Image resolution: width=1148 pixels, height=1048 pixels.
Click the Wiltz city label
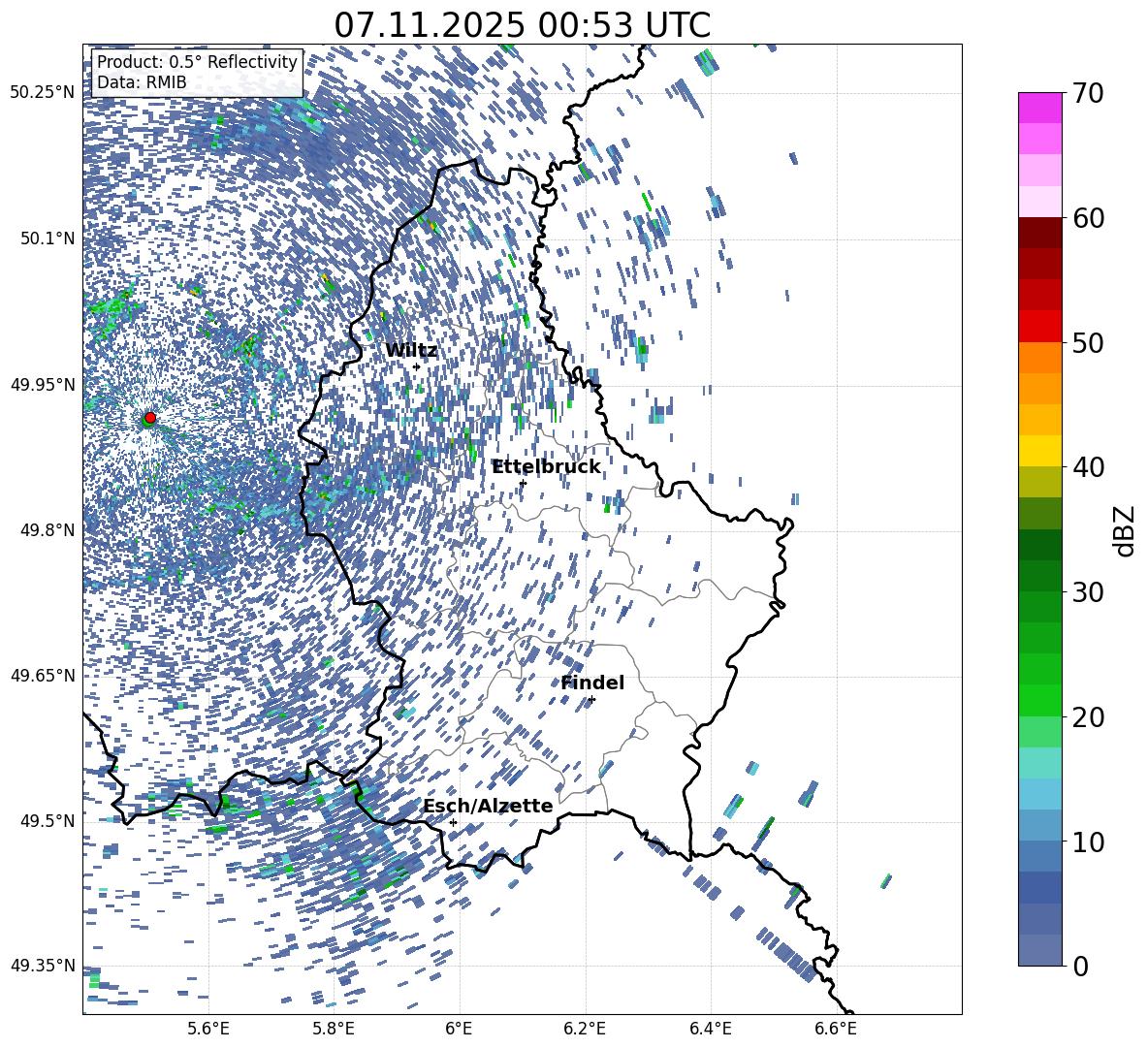point(411,351)
